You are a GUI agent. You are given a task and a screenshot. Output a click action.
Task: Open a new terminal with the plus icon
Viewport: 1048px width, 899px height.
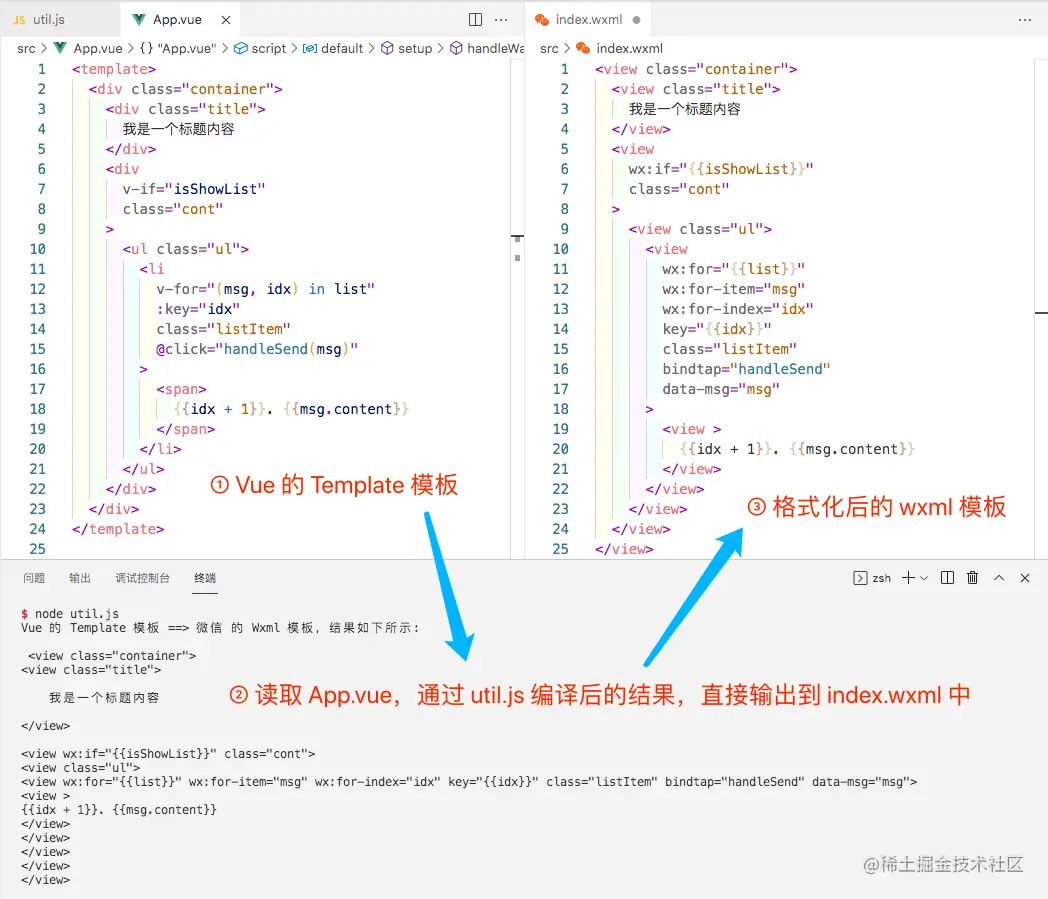pos(908,577)
